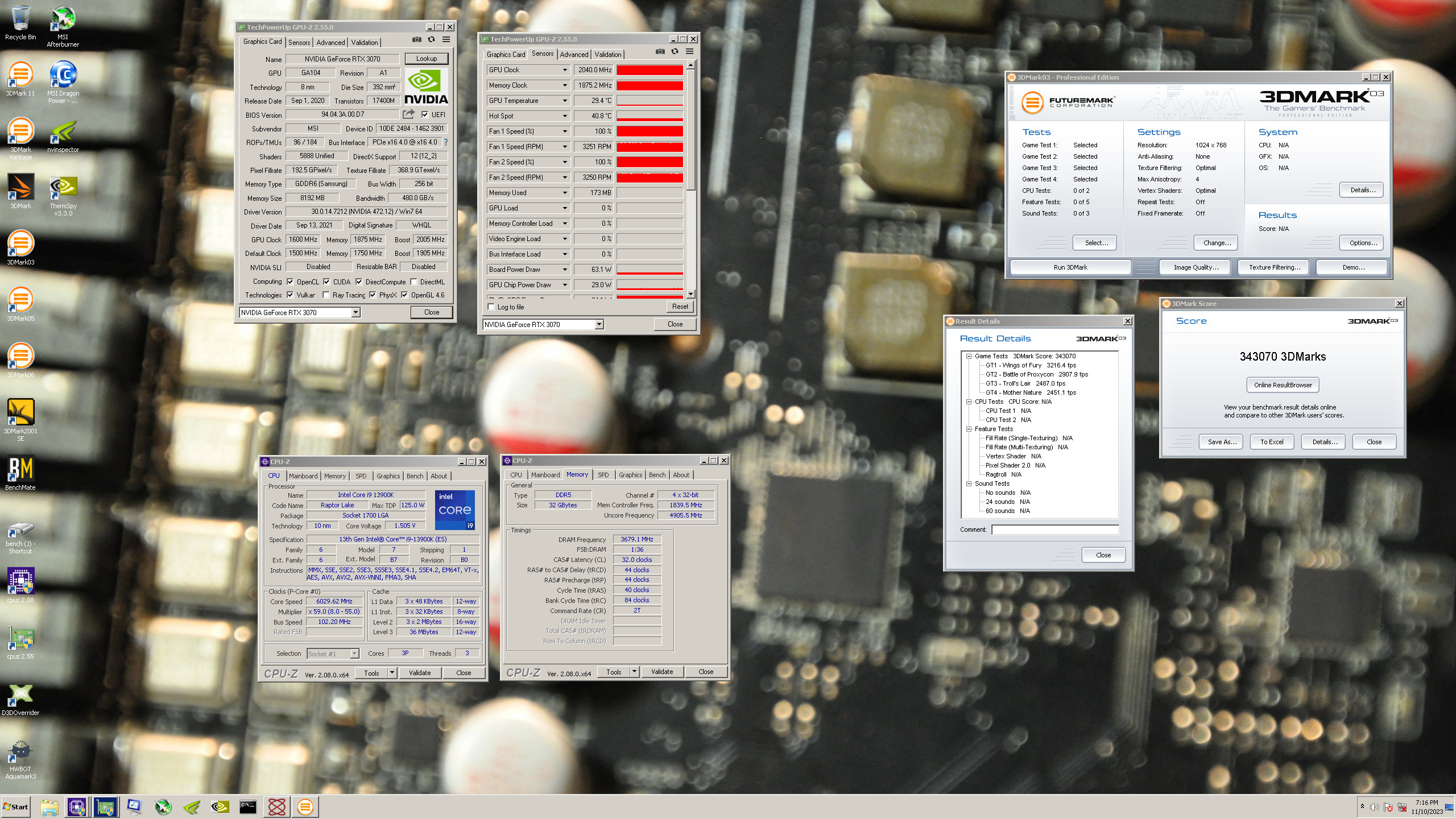Click the screenshot camera icon in GPU-Z Graphics Card window
The height and width of the screenshot is (819, 1456).
(x=417, y=39)
